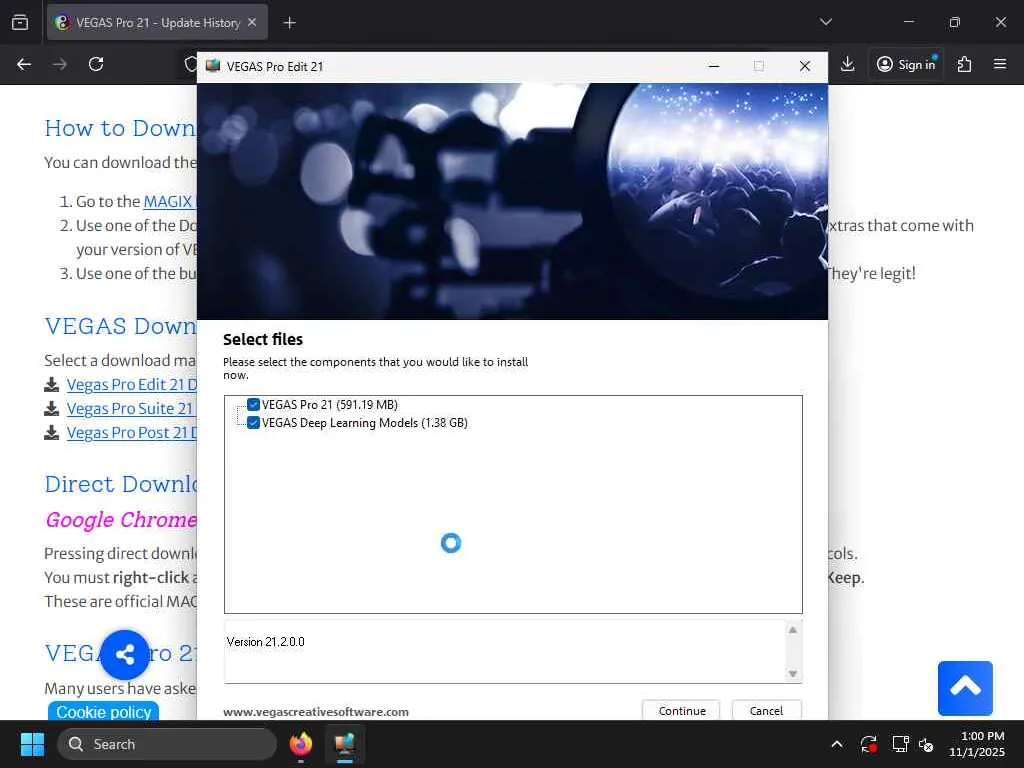The height and width of the screenshot is (768, 1024).
Task: Toggle VEGAS Deep Learning Models checkbox
Action: click(x=253, y=423)
